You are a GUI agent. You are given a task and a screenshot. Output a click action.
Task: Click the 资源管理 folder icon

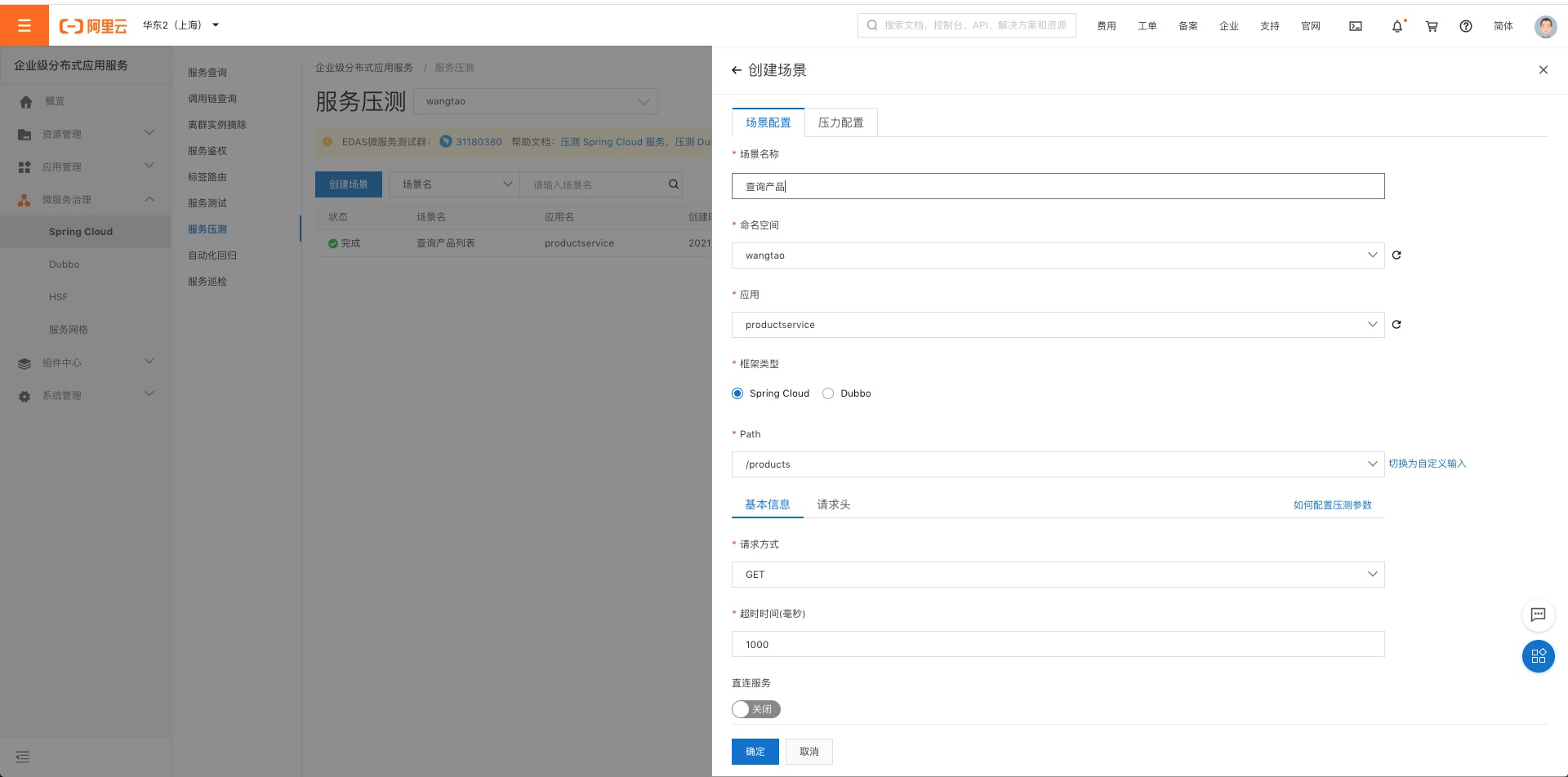click(x=24, y=135)
